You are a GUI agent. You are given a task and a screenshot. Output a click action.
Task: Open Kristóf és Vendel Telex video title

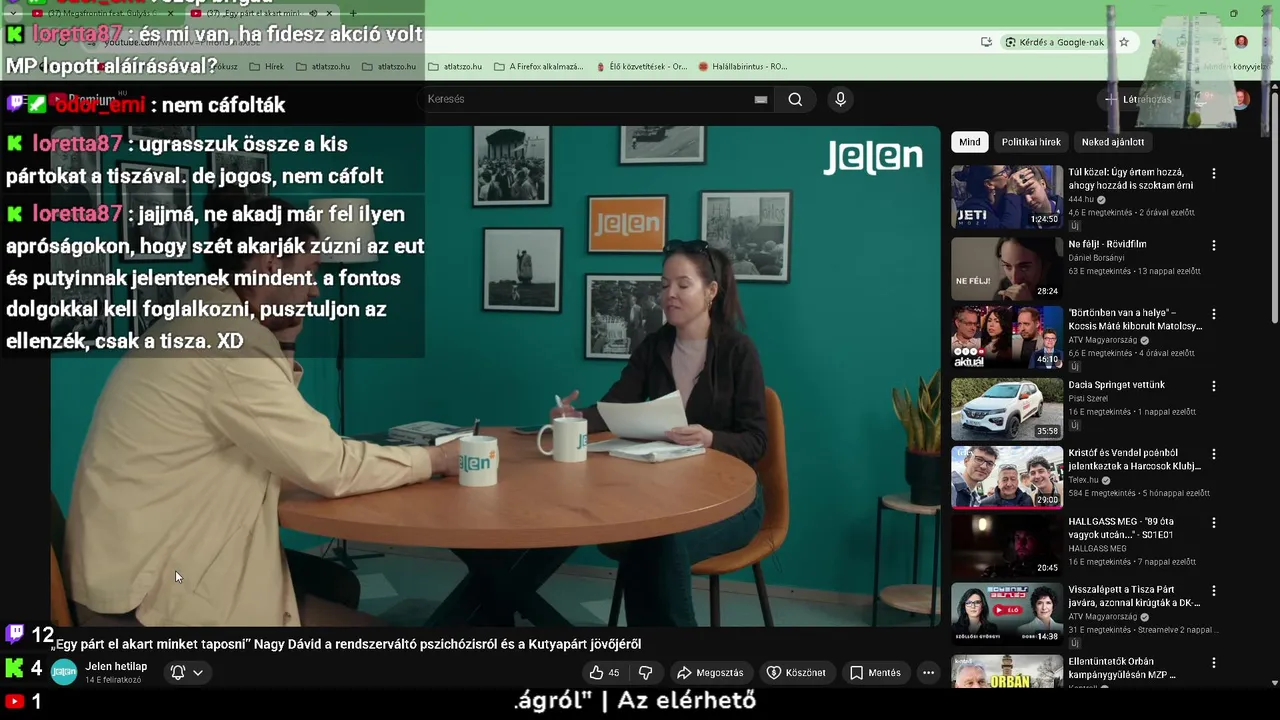[1134, 459]
